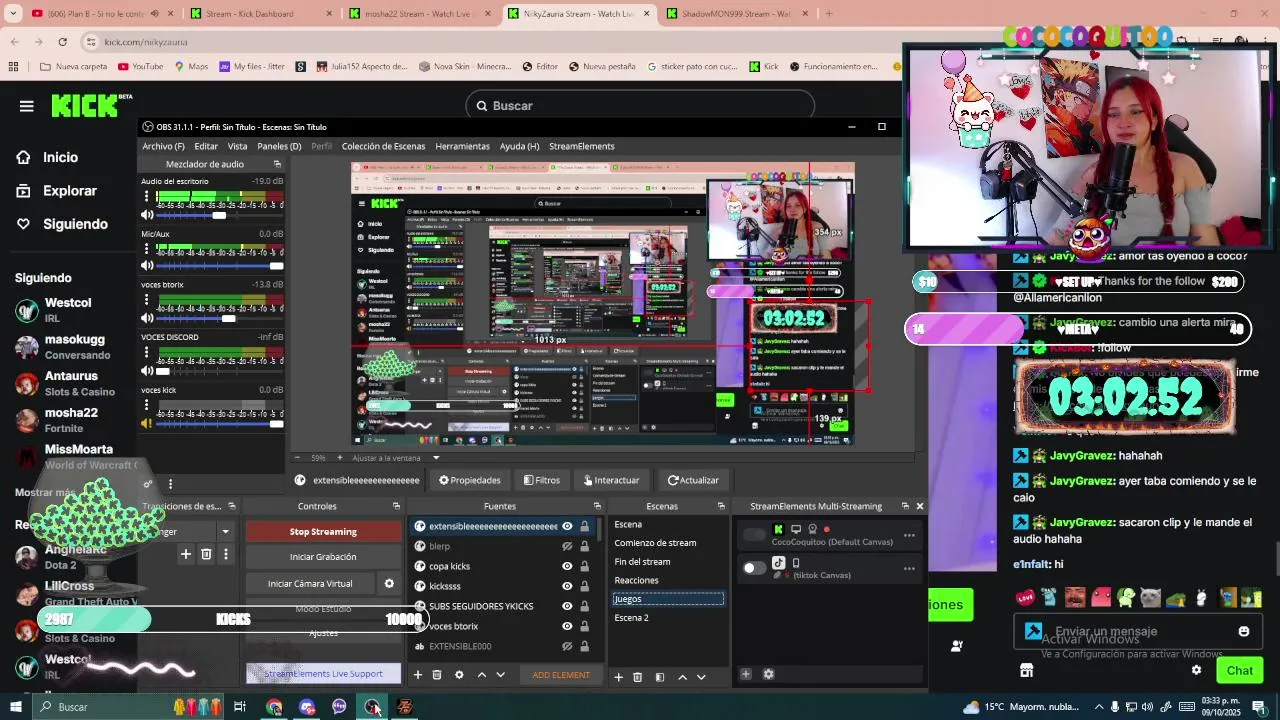The height and width of the screenshot is (720, 1280).
Task: Open virtual camera settings gear
Action: pos(389,584)
